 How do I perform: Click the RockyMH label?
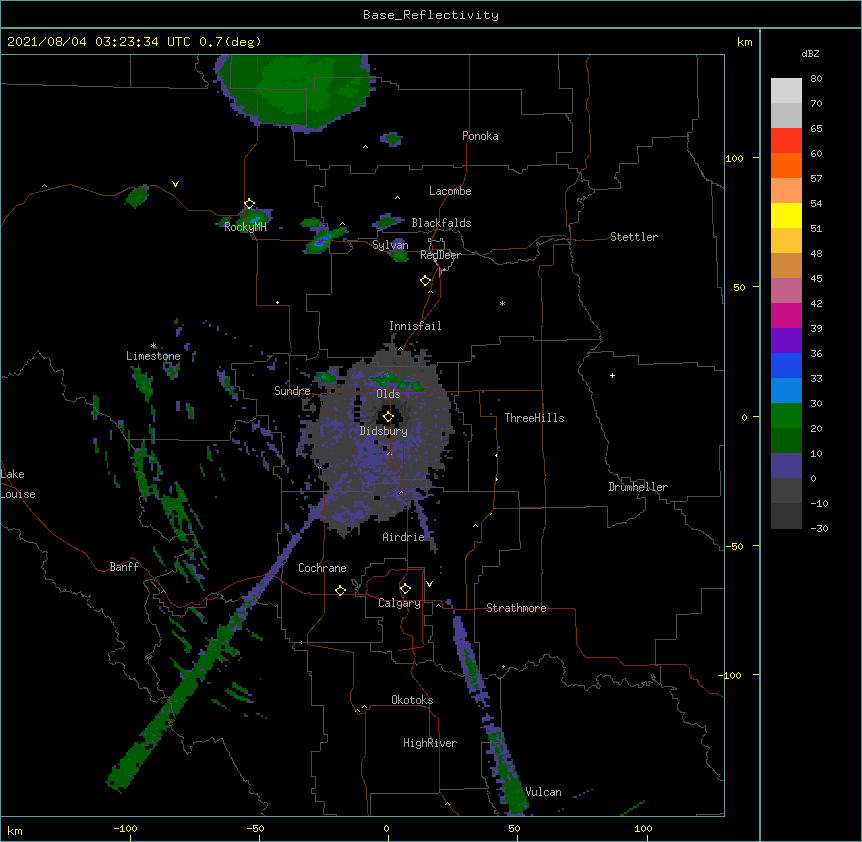[x=245, y=227]
